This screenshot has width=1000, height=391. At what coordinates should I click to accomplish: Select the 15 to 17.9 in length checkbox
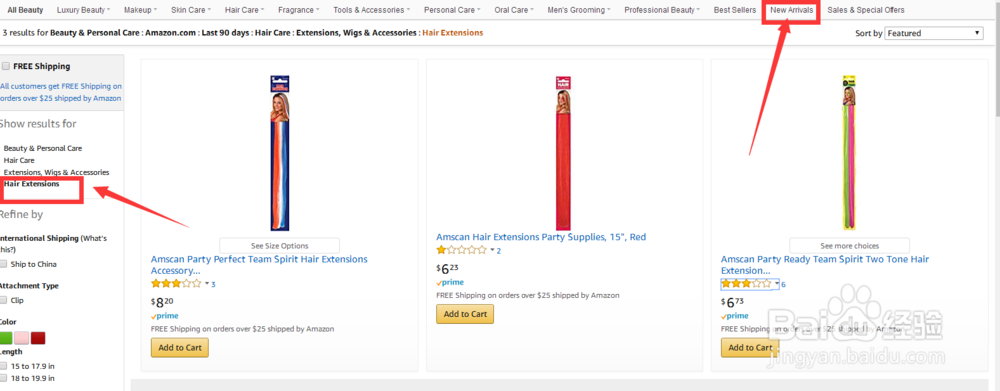point(4,366)
